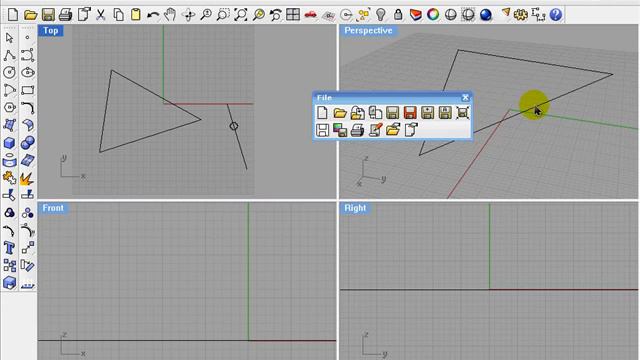Select the Boolean union spheres tool

[x=27, y=143]
